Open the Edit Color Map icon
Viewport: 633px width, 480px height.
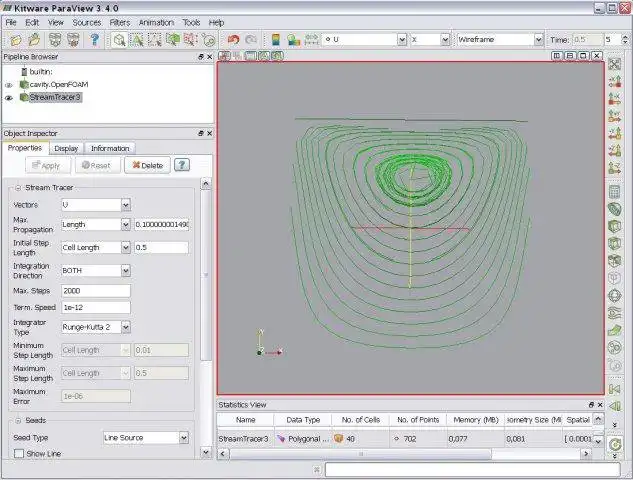point(293,40)
